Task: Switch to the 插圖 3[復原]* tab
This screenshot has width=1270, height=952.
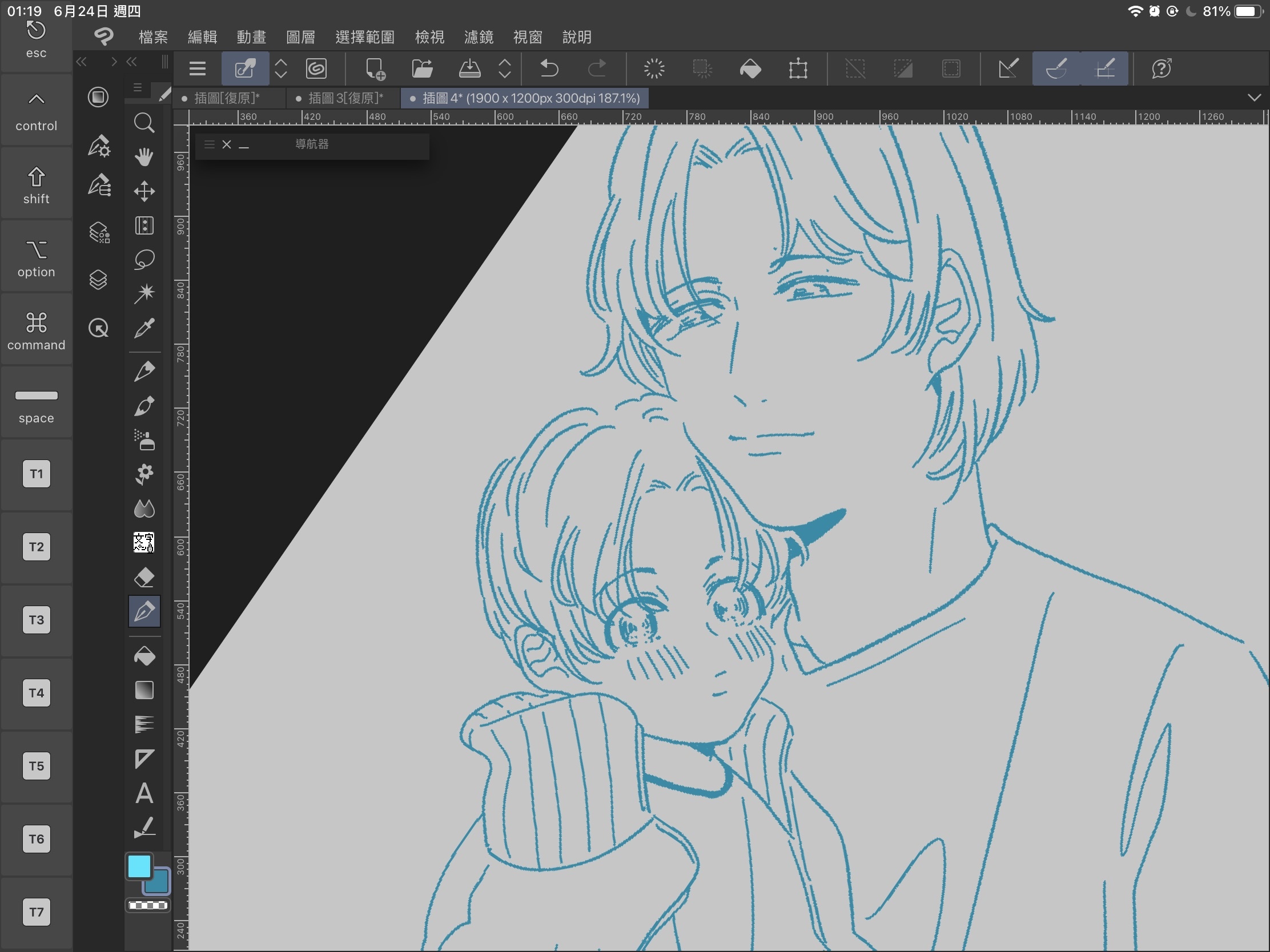Action: click(x=344, y=98)
